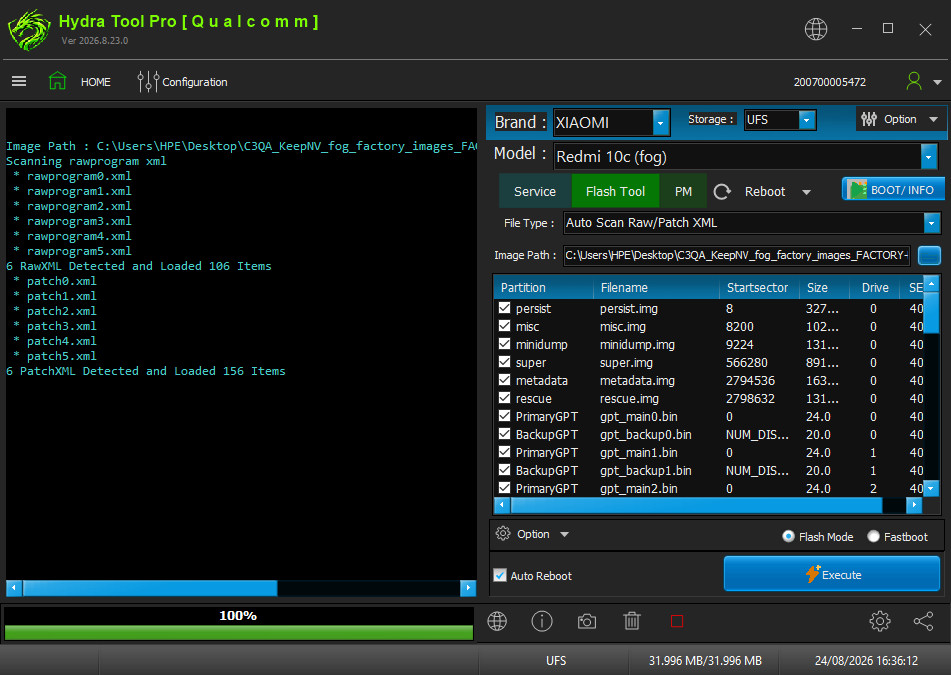Open the Configuration menu
The width and height of the screenshot is (951, 675).
195,82
